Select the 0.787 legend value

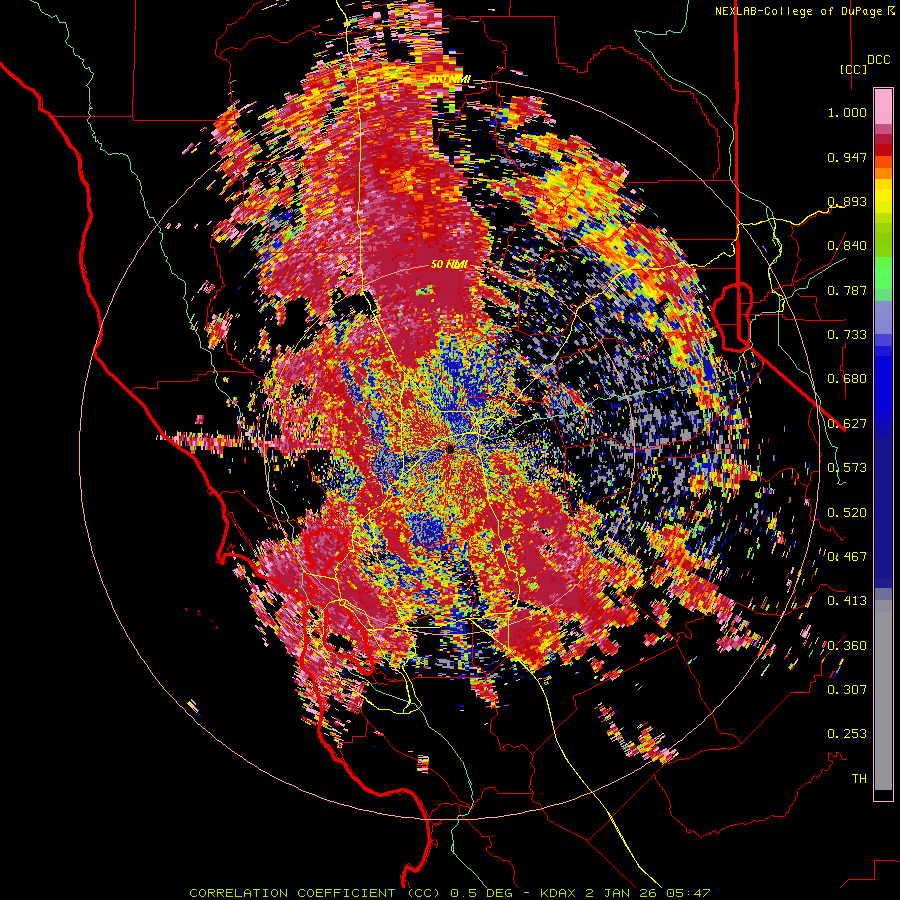coord(847,290)
